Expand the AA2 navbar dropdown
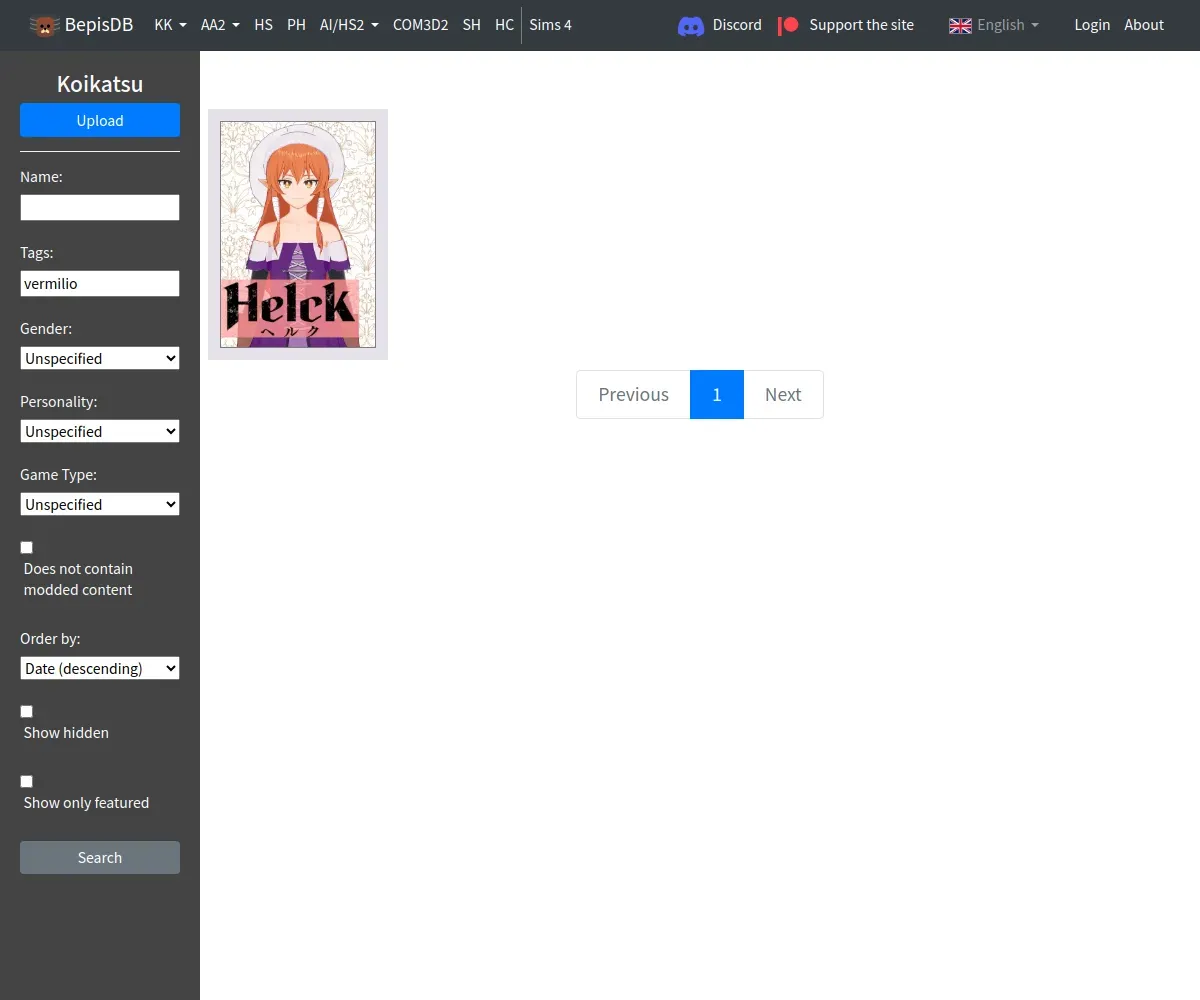Image resolution: width=1200 pixels, height=1000 pixels. [x=220, y=25]
